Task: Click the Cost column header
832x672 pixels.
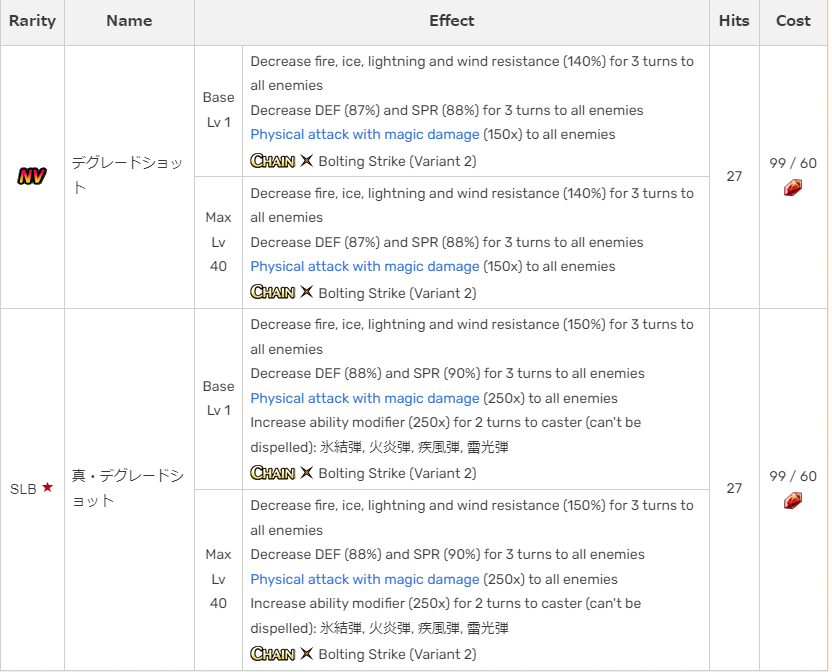Action: pyautogui.click(x=792, y=21)
